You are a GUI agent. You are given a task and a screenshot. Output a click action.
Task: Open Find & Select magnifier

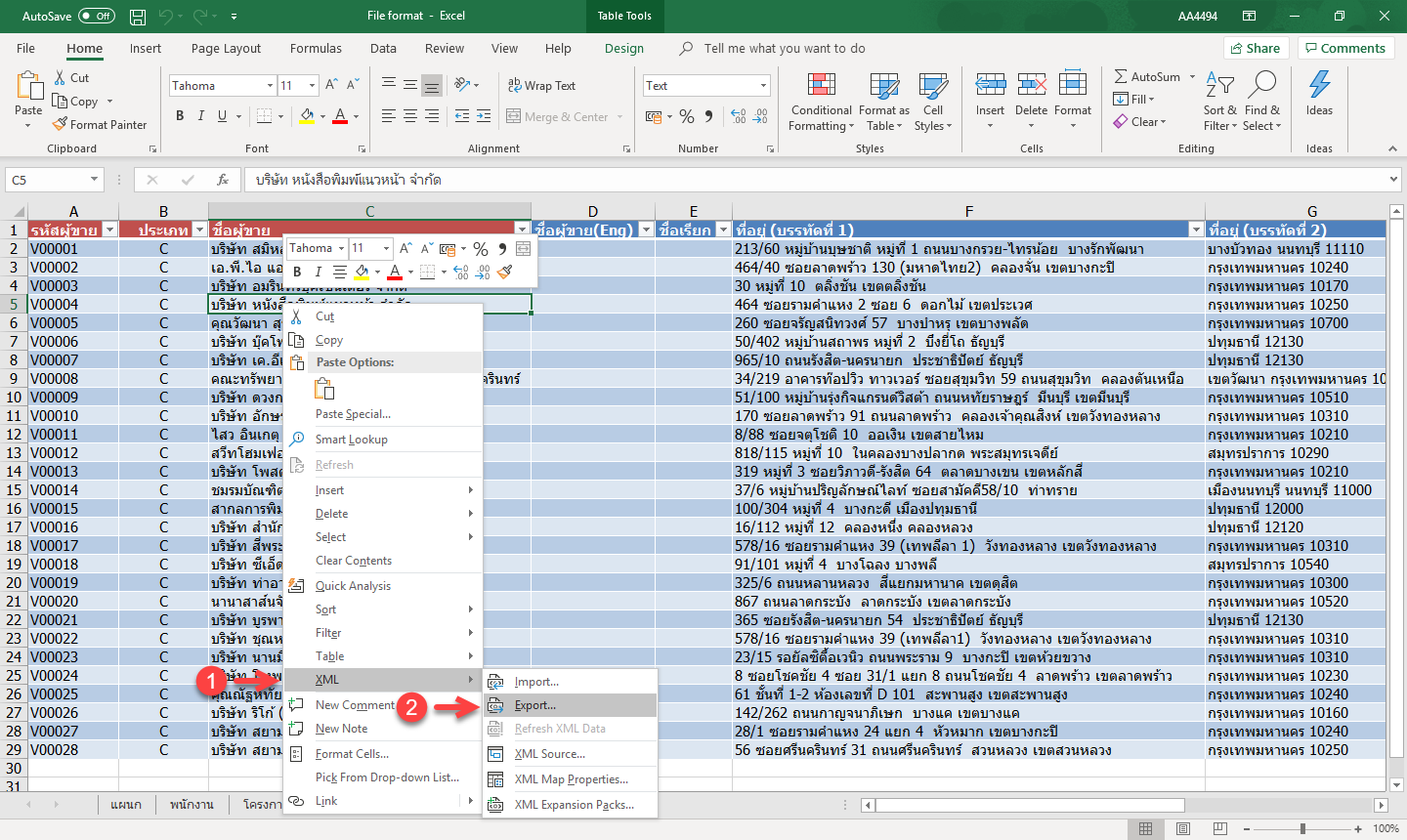pyautogui.click(x=1261, y=102)
